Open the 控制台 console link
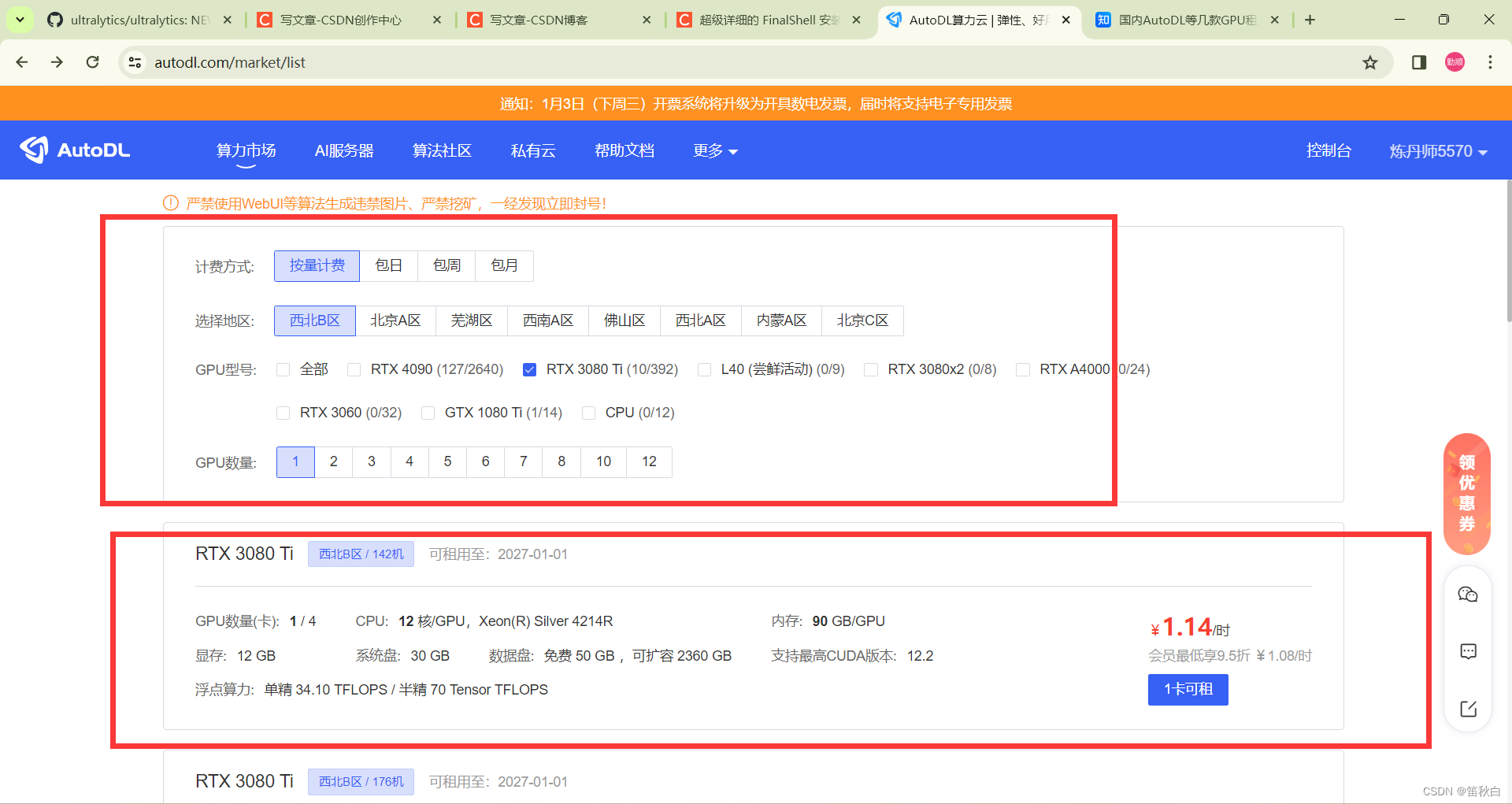Image resolution: width=1512 pixels, height=804 pixels. (1329, 150)
